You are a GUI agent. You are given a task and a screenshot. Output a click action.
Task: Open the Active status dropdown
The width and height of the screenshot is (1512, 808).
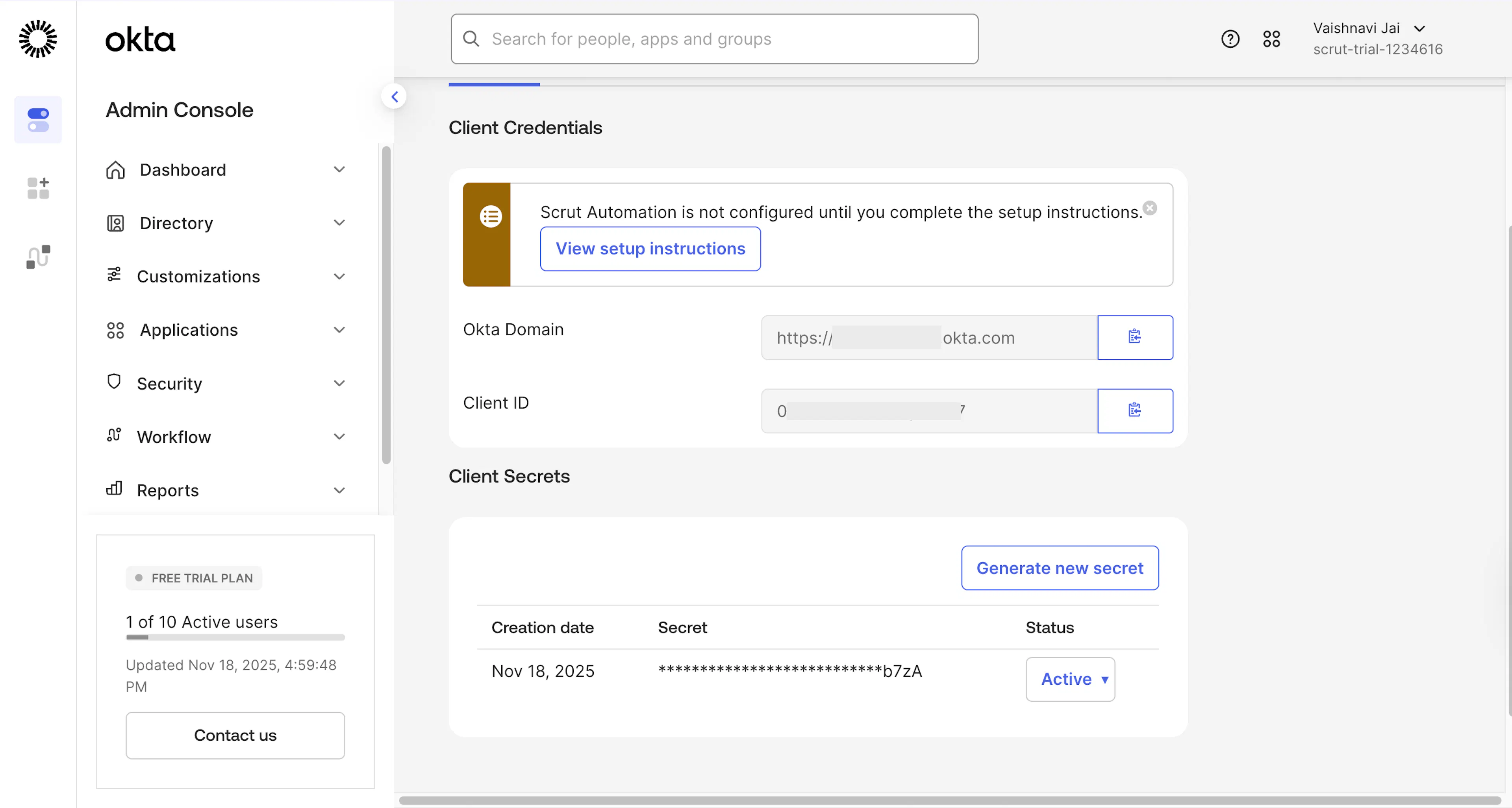pos(1070,679)
